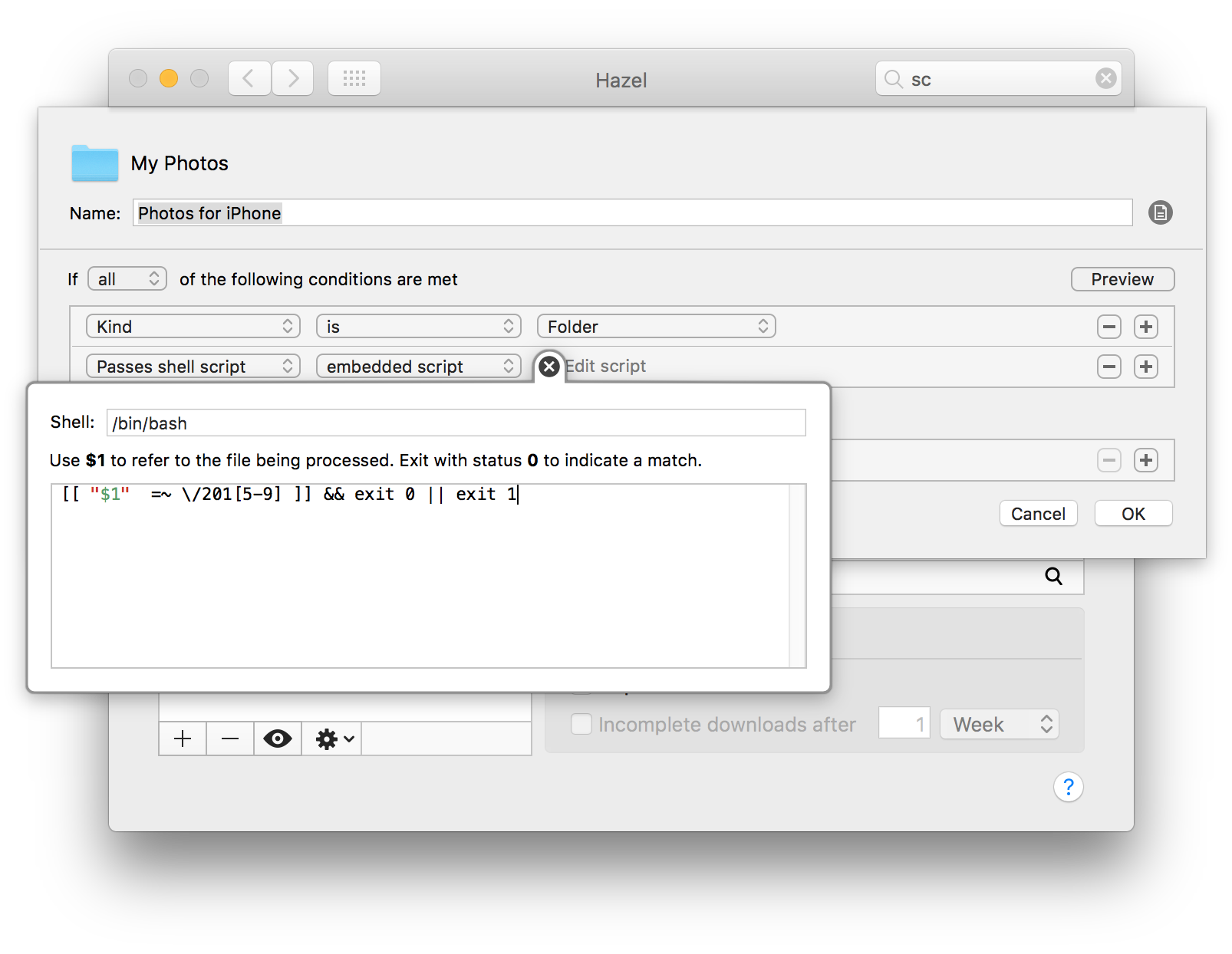Close the embedded script popover
The height and width of the screenshot is (954, 1232).
click(x=548, y=367)
